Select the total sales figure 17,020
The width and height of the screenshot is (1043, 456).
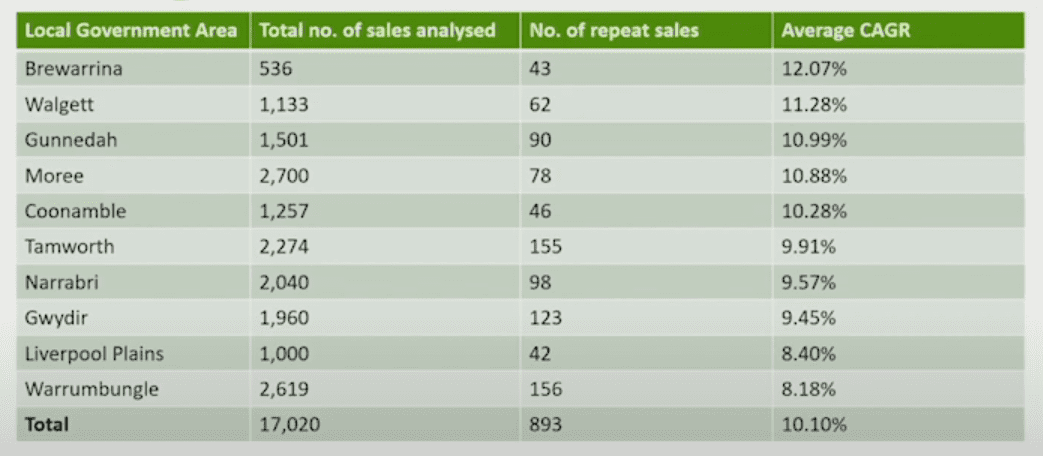click(289, 425)
